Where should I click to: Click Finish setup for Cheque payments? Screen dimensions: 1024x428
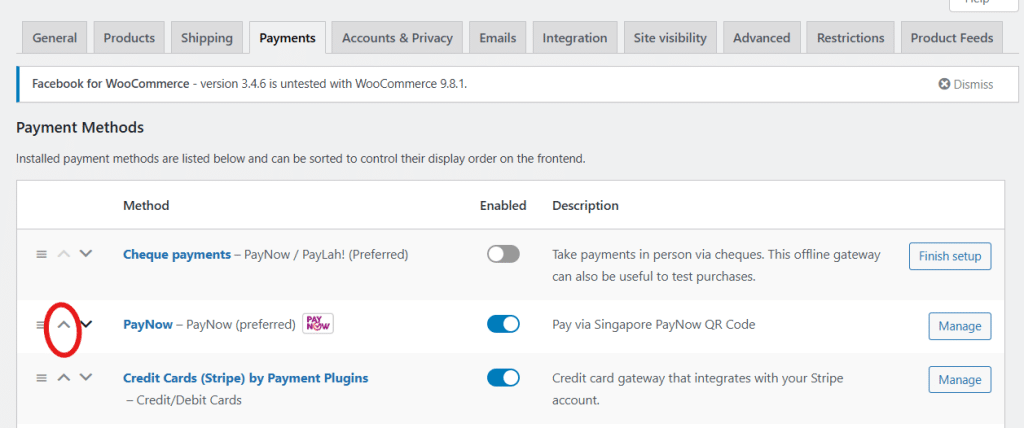949,256
